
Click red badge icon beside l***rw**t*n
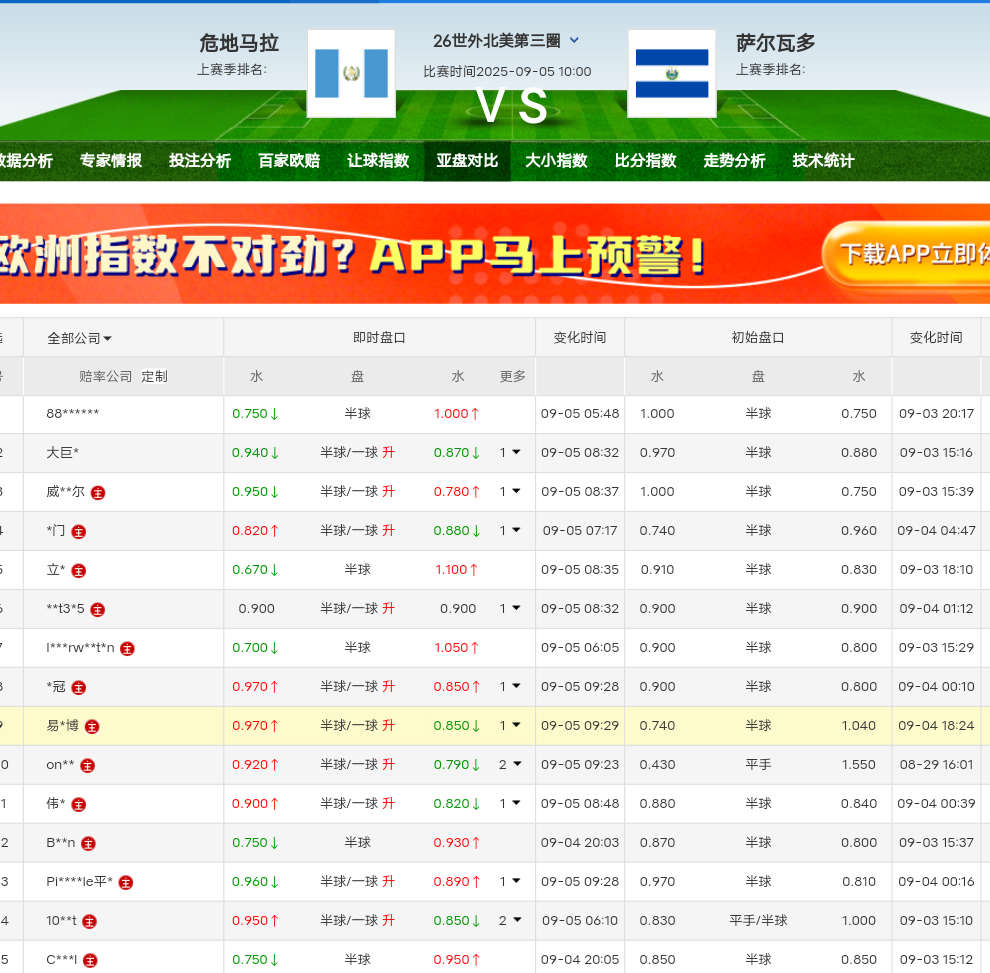[x=127, y=648]
